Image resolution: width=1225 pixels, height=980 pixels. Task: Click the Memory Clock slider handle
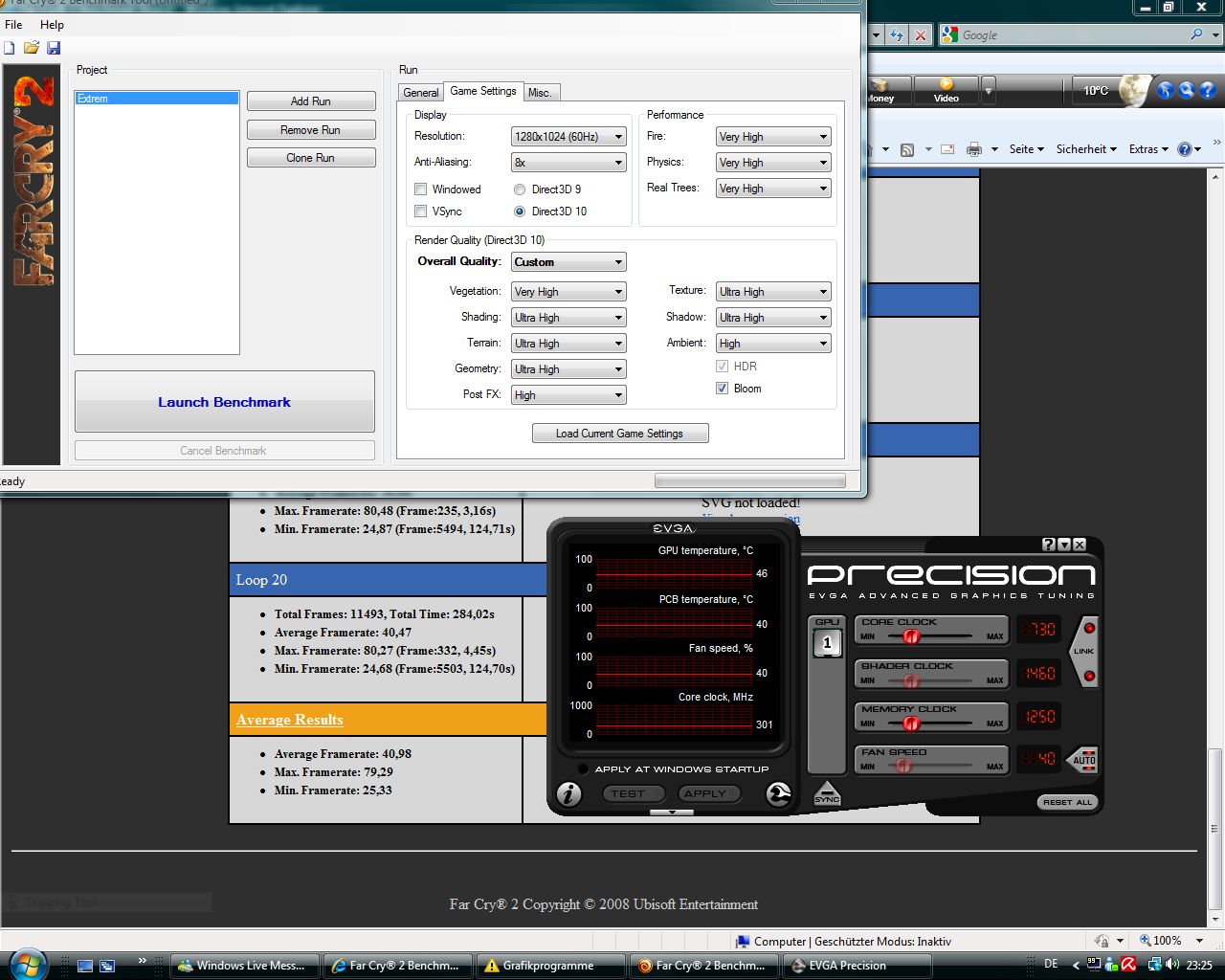911,724
